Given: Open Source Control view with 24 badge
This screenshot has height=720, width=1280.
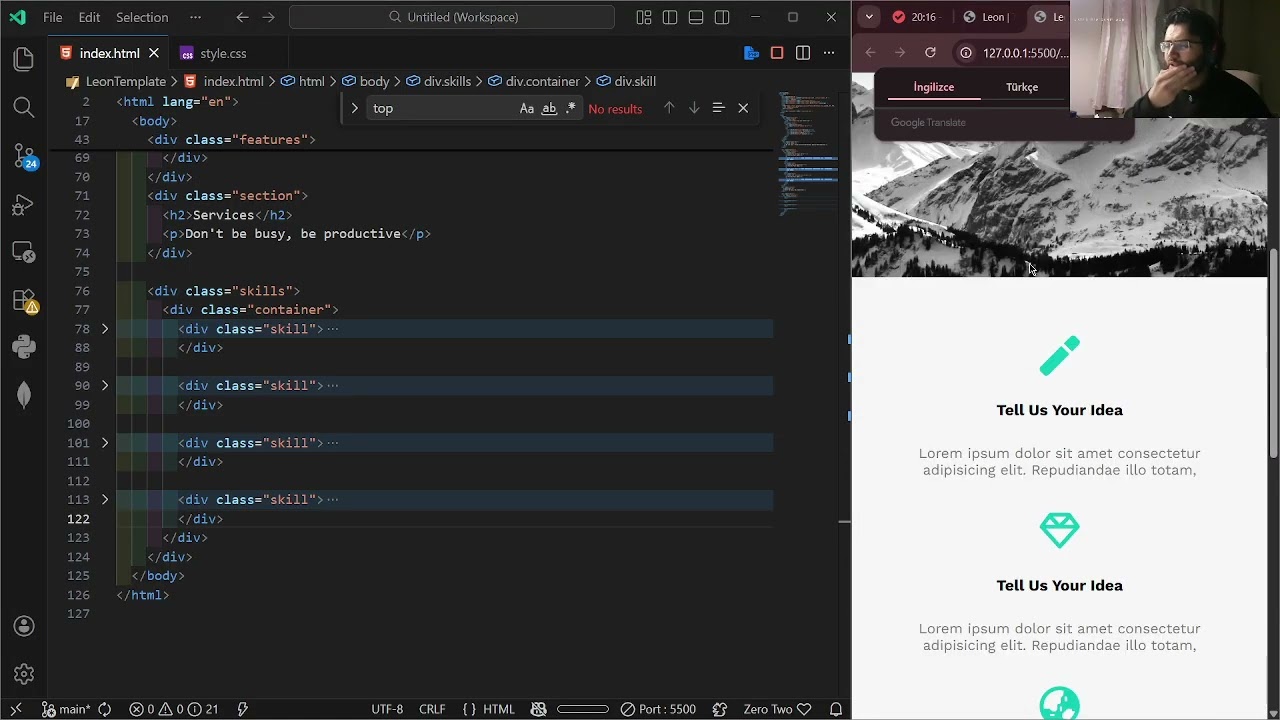Looking at the screenshot, I should click(24, 156).
